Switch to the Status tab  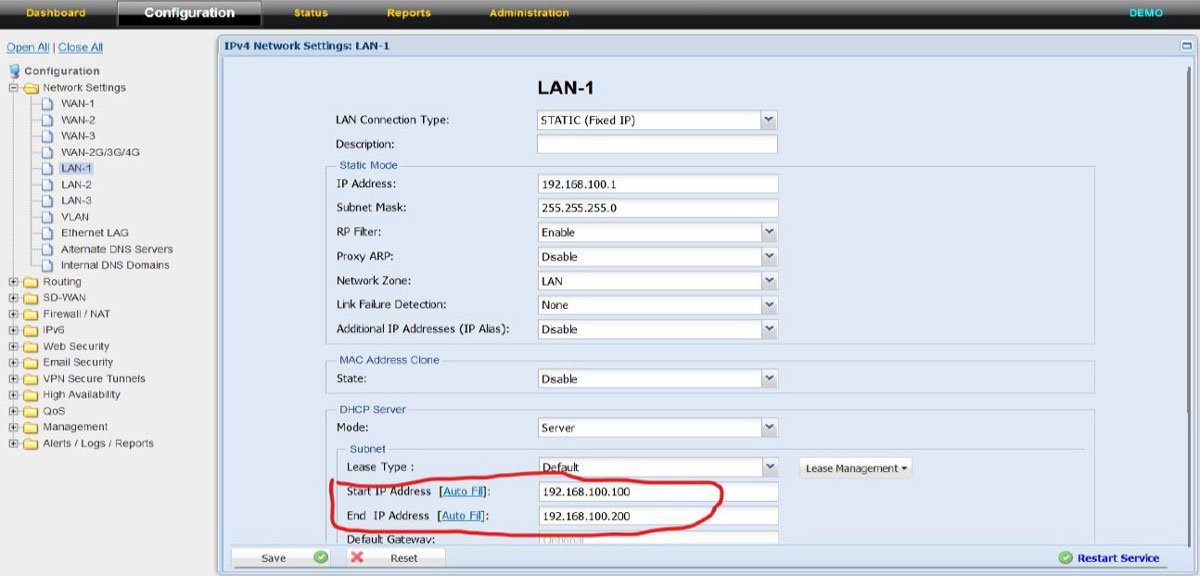pos(311,13)
